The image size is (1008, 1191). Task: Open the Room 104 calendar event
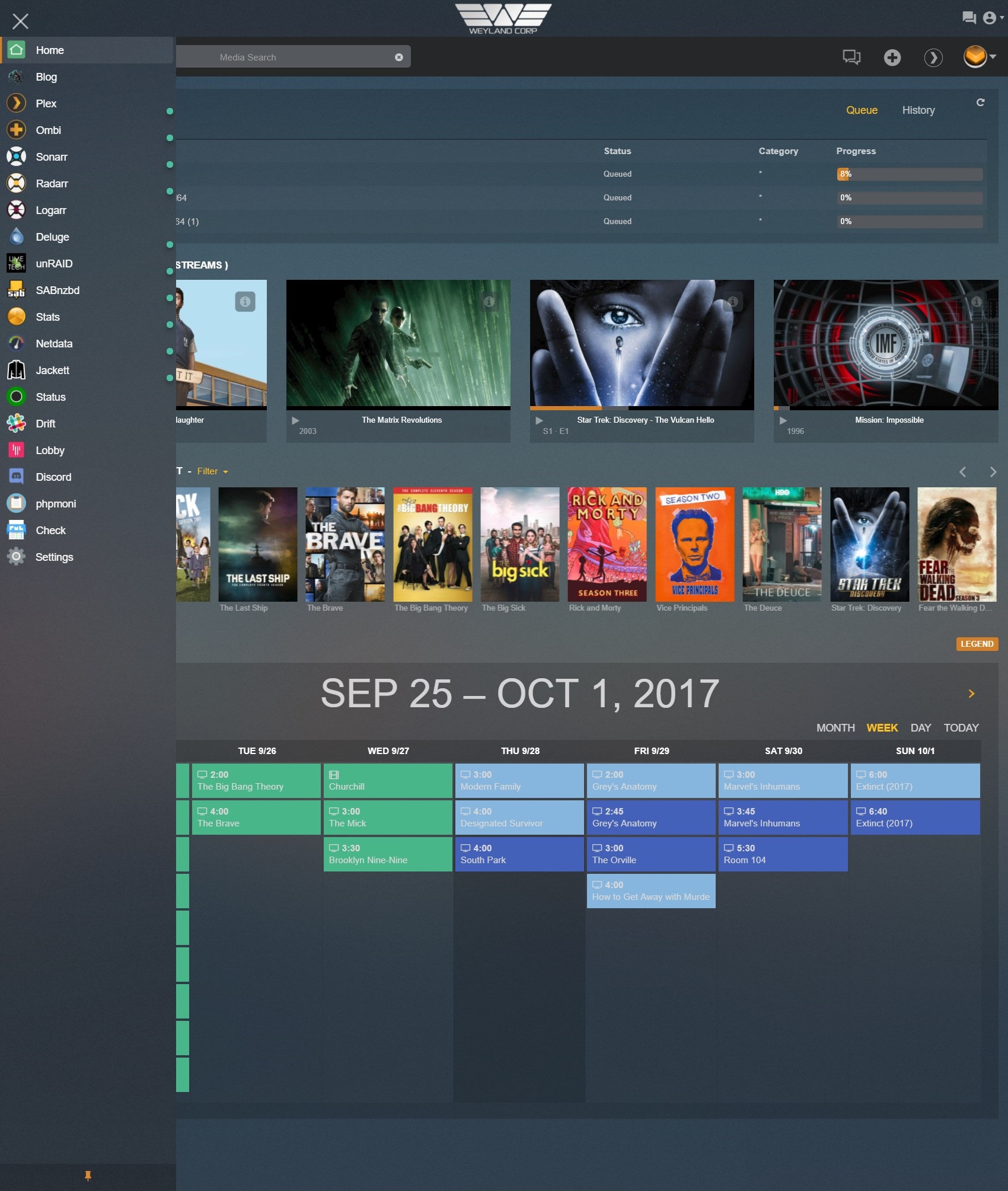[x=783, y=854]
